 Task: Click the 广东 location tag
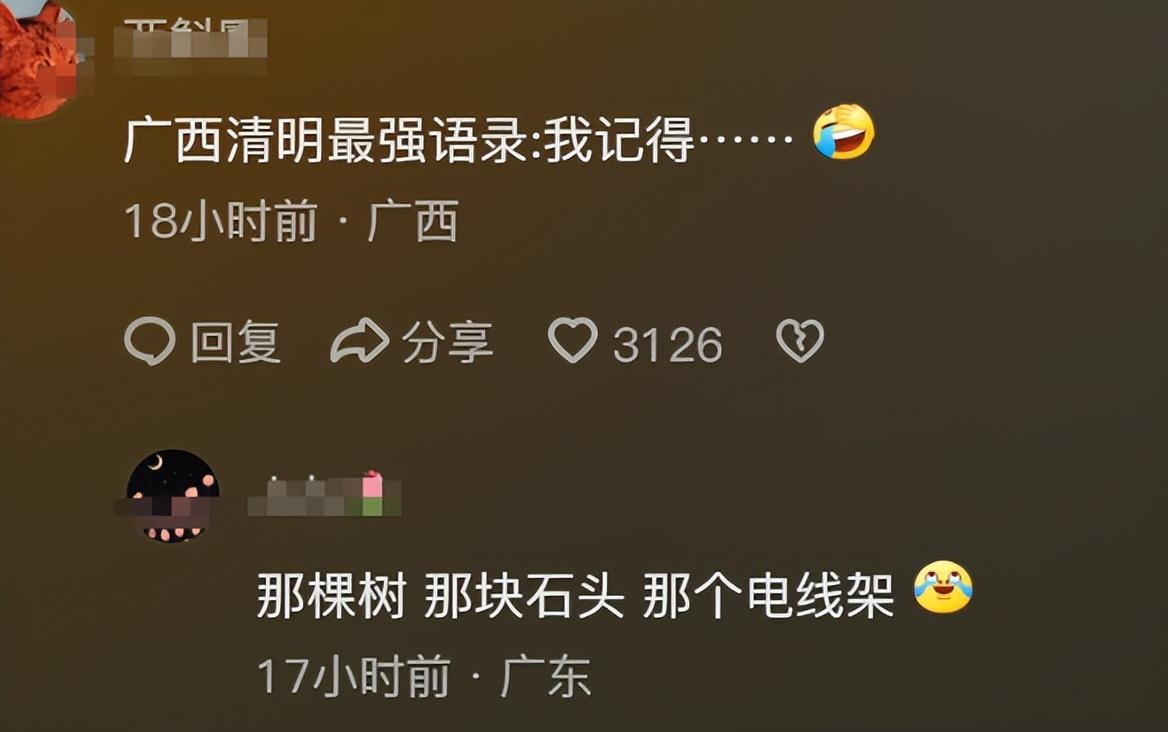[x=546, y=677]
